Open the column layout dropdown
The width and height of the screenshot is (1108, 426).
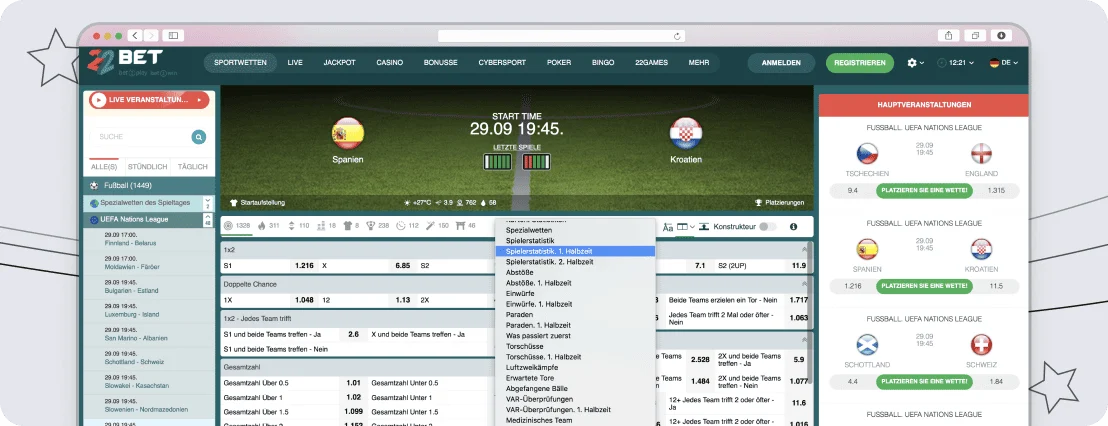(x=685, y=227)
